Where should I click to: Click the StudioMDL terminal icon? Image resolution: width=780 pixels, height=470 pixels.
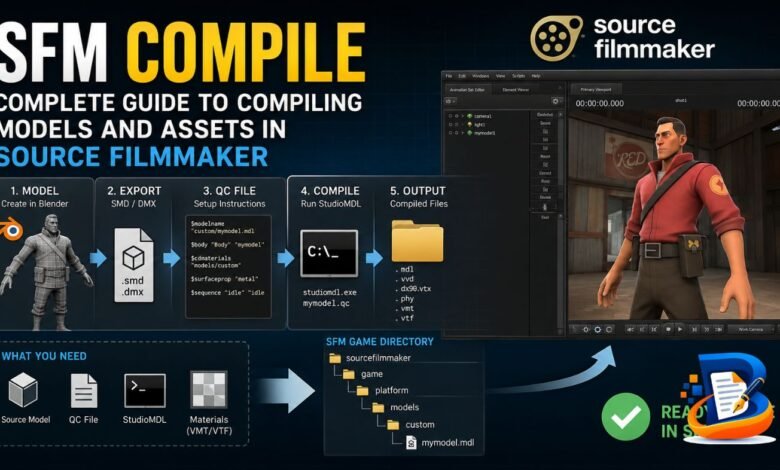[145, 390]
